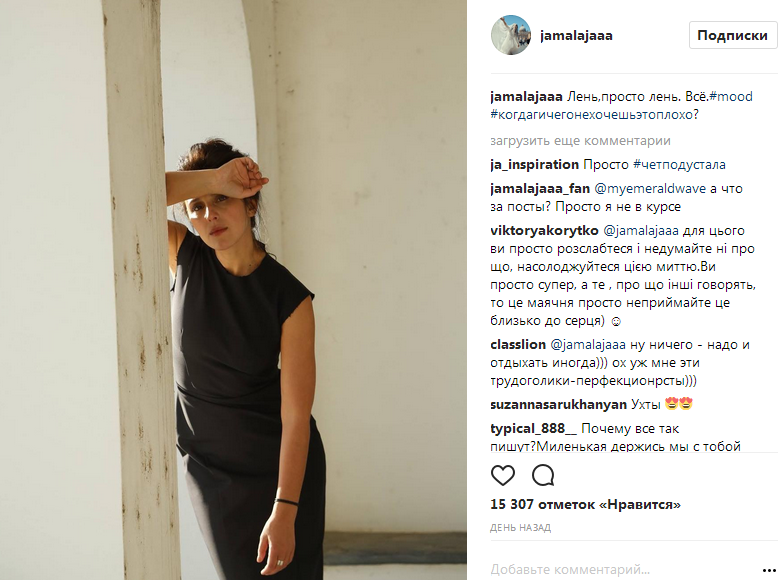Open the #четподустала hashtag

[680, 165]
